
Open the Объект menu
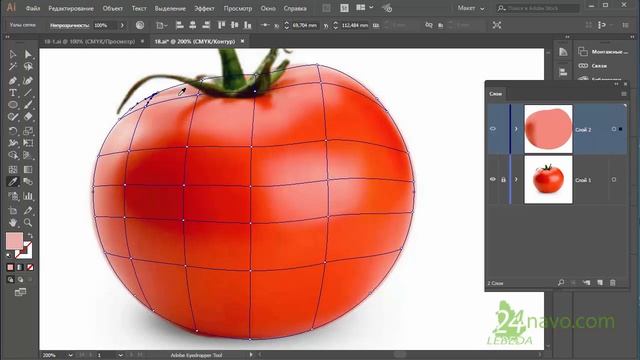tap(112, 8)
